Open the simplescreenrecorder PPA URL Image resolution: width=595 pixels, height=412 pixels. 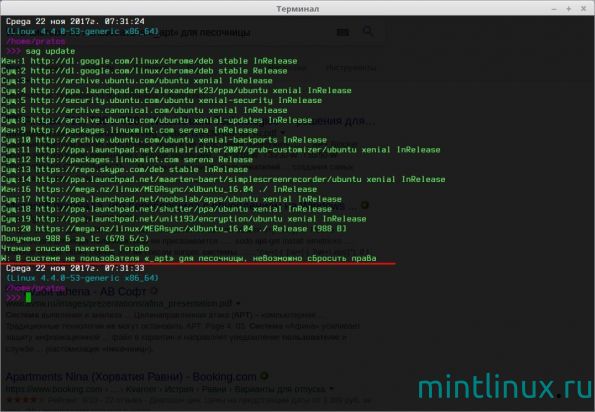[x=198, y=179]
